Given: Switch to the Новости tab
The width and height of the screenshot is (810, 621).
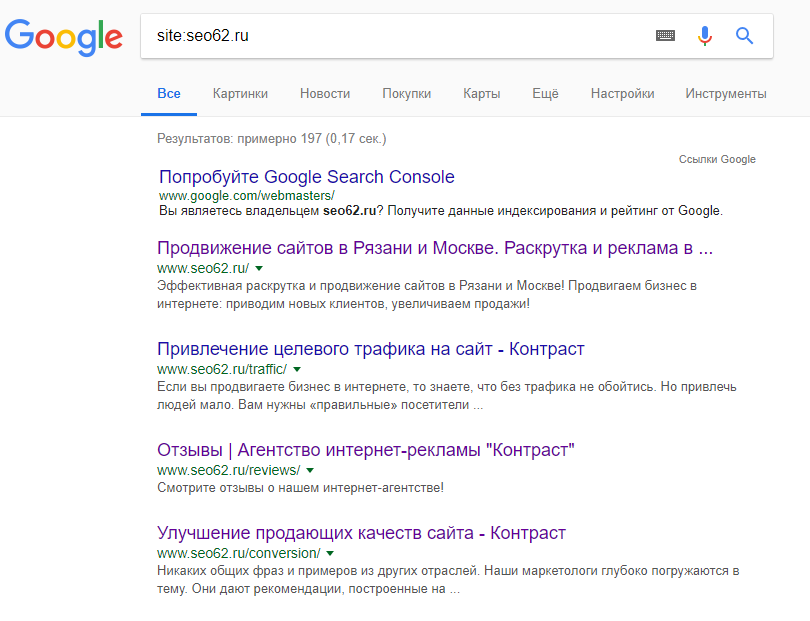Looking at the screenshot, I should coord(325,94).
